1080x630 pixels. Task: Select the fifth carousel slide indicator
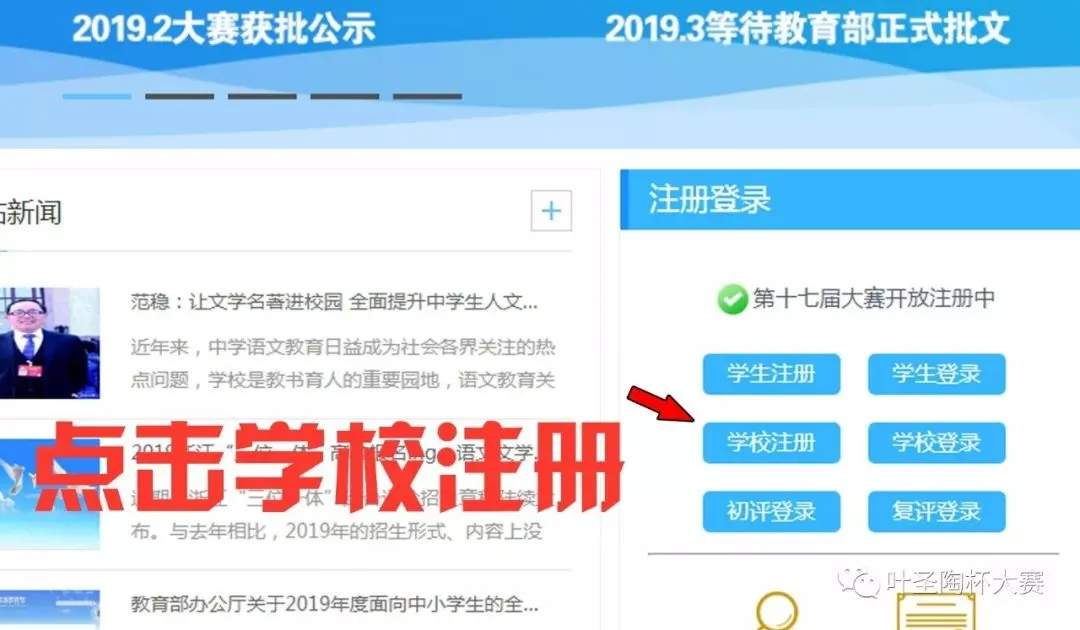point(427,96)
